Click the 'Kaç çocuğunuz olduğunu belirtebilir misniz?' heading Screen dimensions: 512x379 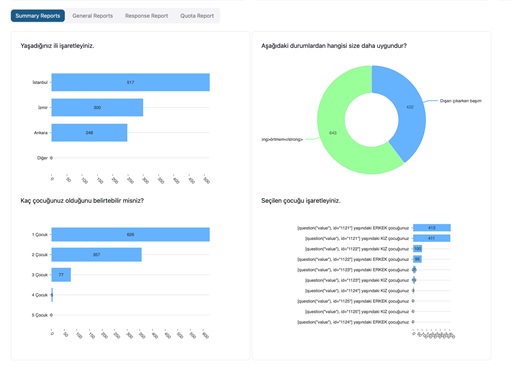[x=82, y=201]
